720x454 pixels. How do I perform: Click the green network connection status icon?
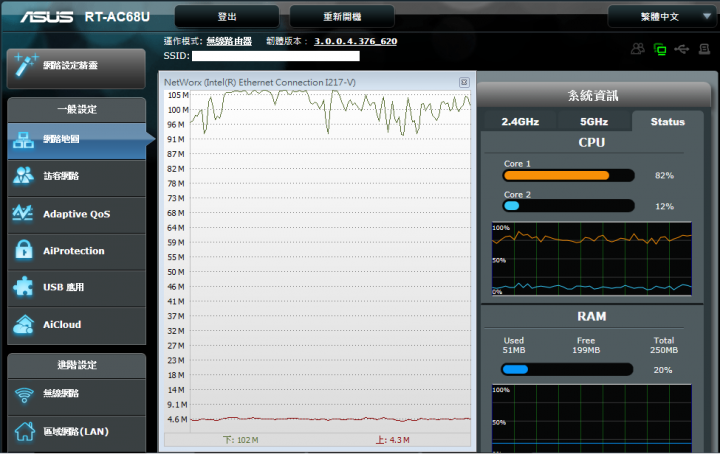(x=660, y=49)
